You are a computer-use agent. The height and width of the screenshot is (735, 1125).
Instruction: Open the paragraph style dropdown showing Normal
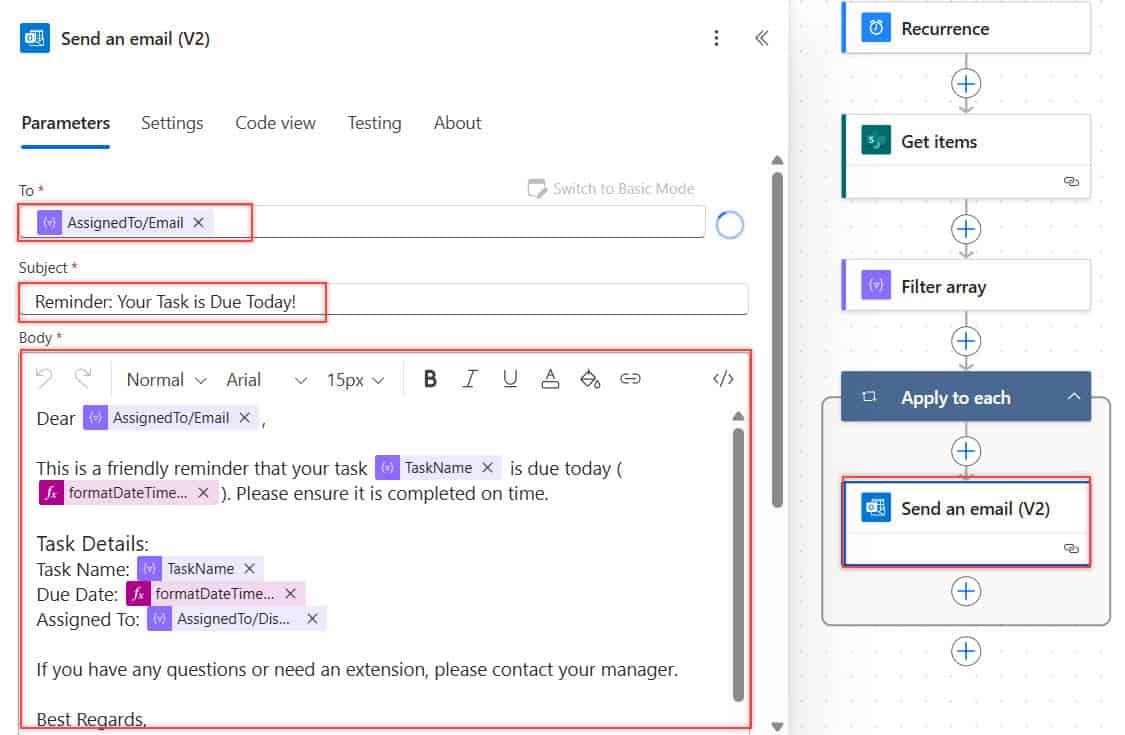(165, 379)
